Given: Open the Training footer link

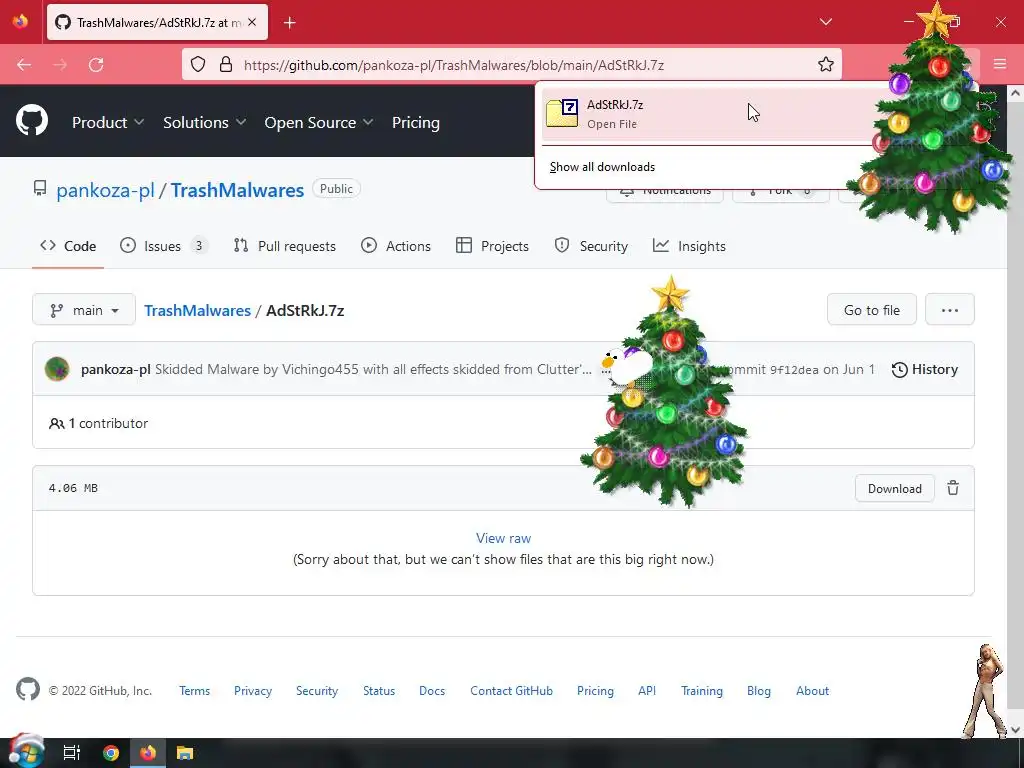Looking at the screenshot, I should point(701,691).
